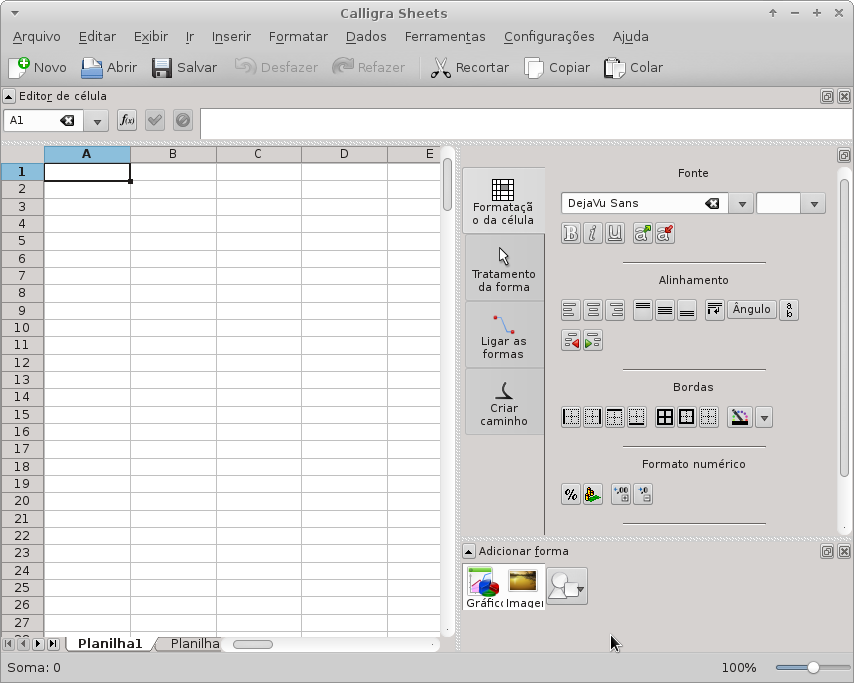The height and width of the screenshot is (683, 854).
Task: Save the spreadsheet with Salvar
Action: (185, 68)
